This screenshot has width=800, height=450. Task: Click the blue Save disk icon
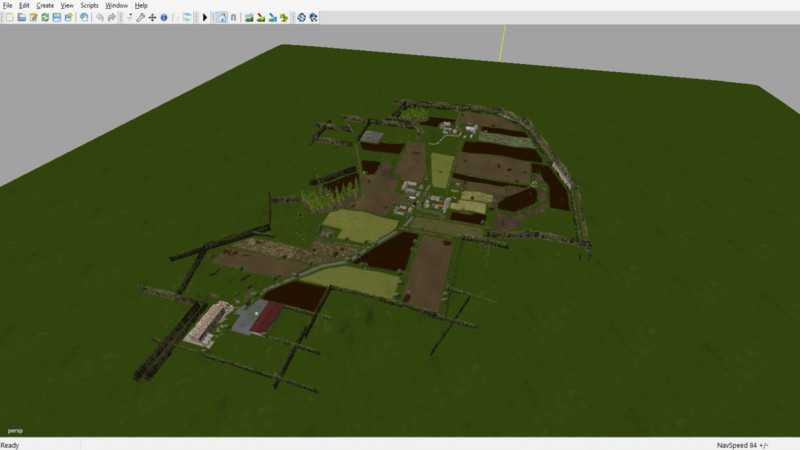[56, 17]
